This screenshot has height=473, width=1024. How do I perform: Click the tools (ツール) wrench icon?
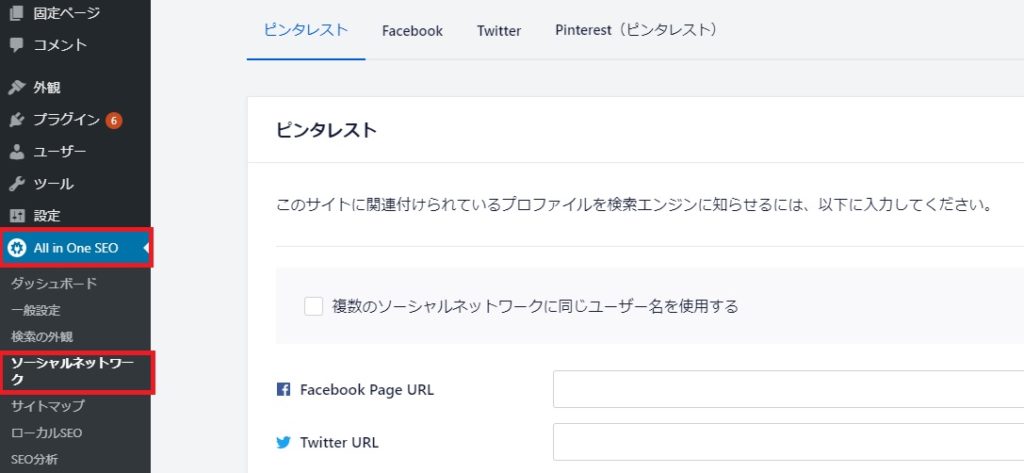[16, 184]
